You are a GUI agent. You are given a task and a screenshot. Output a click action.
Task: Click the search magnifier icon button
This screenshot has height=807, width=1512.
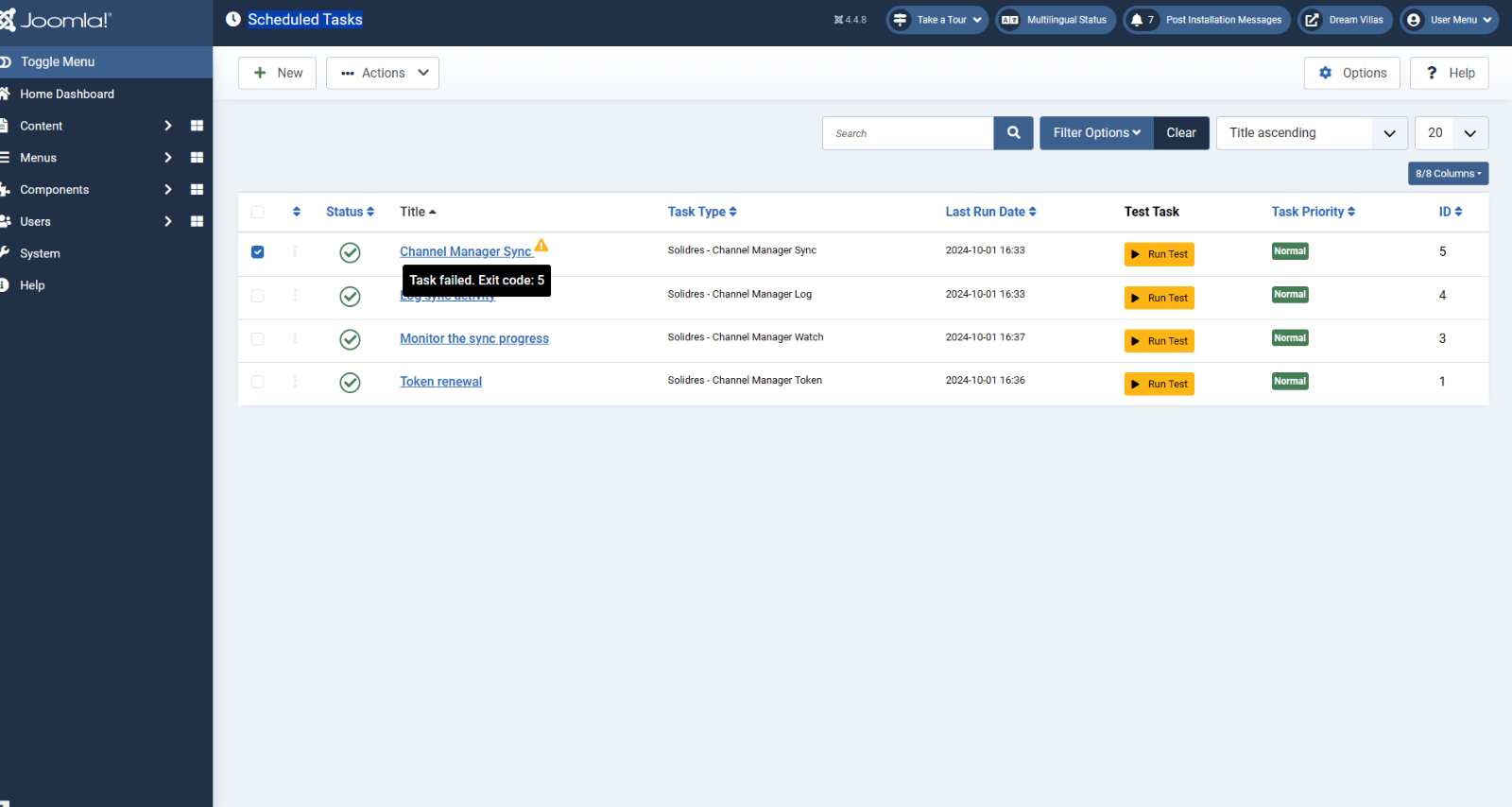click(1013, 133)
